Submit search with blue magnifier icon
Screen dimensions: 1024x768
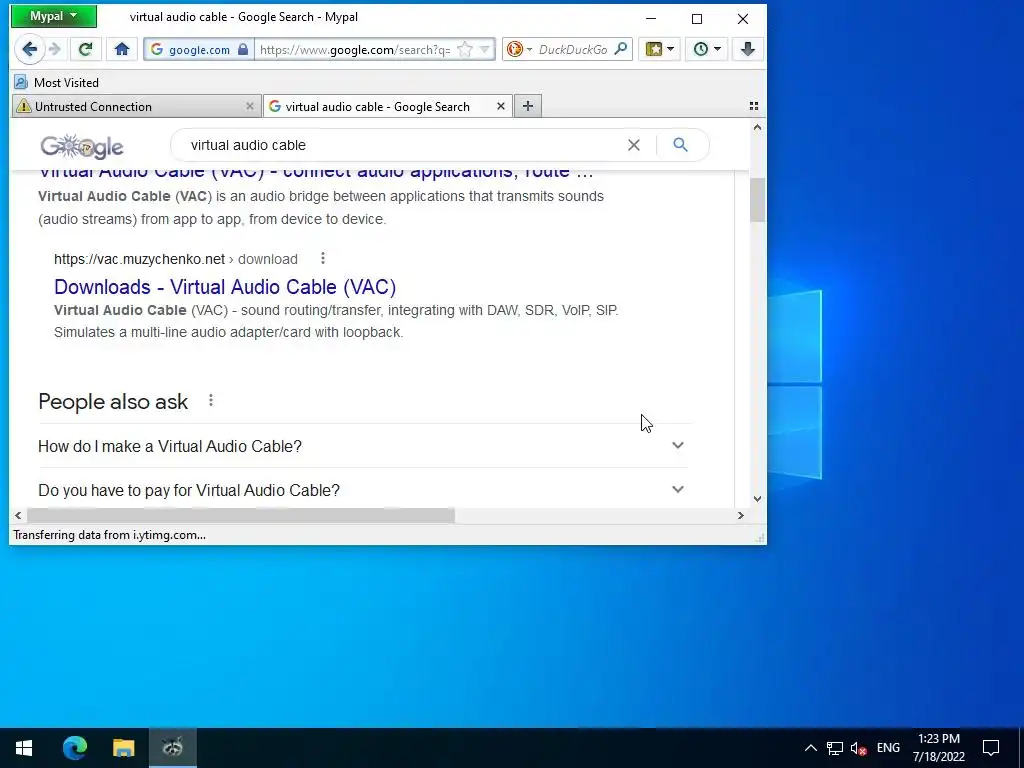pos(680,145)
